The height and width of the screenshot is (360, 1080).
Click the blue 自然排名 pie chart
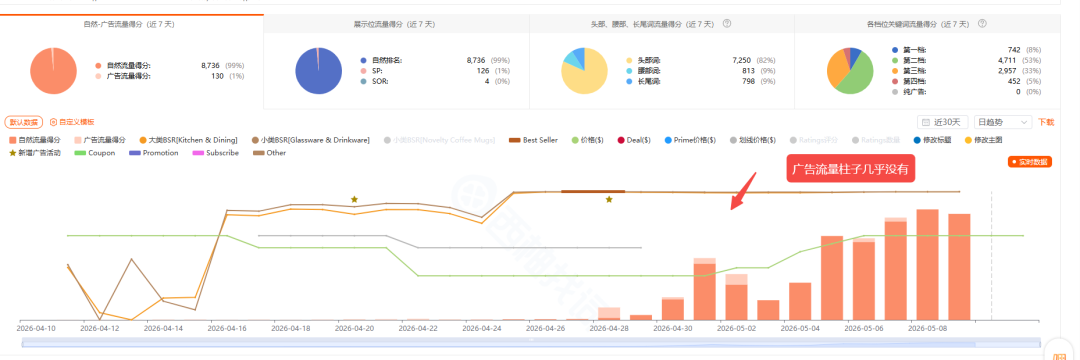pyautogui.click(x=318, y=71)
